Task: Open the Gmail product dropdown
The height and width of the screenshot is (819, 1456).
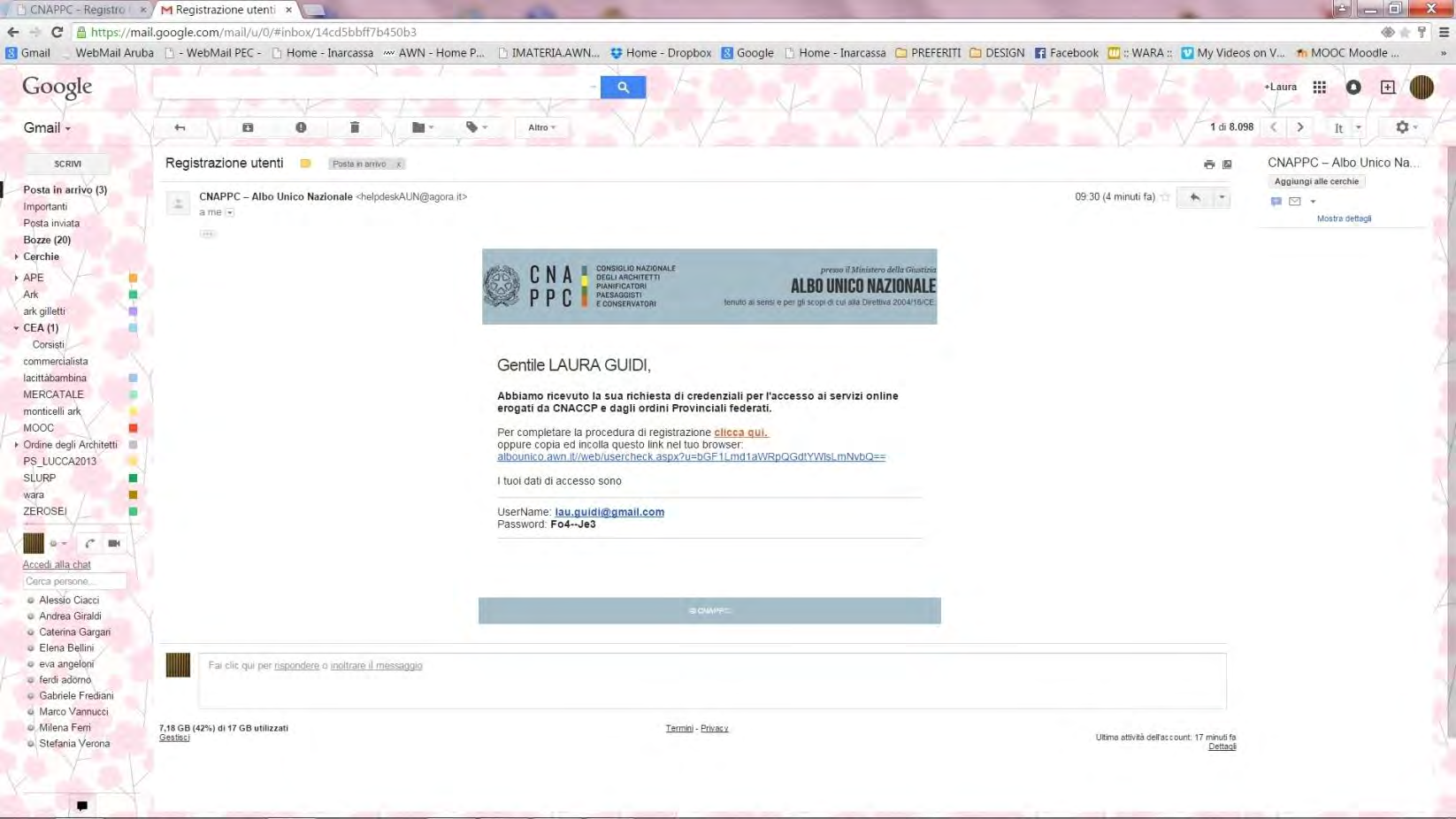Action: (x=47, y=128)
